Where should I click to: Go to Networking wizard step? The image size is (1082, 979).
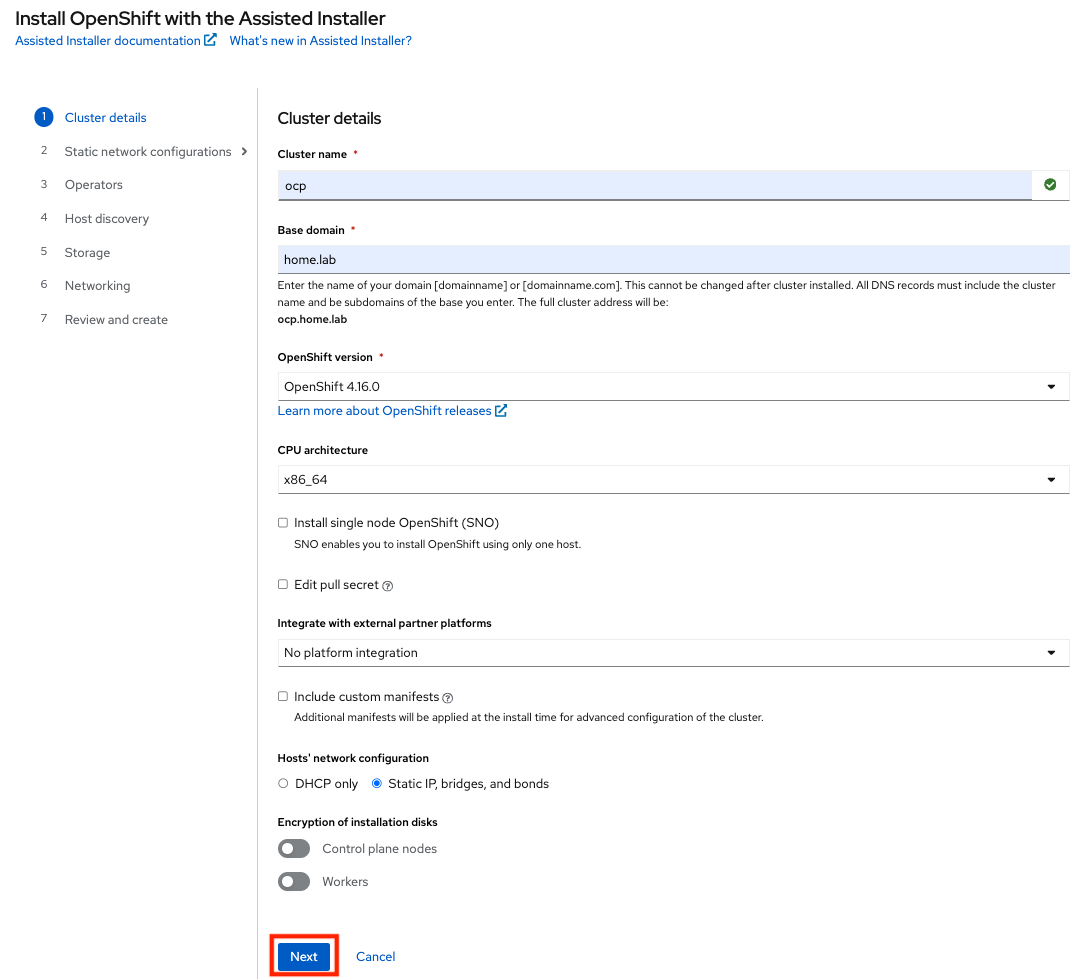(x=97, y=286)
